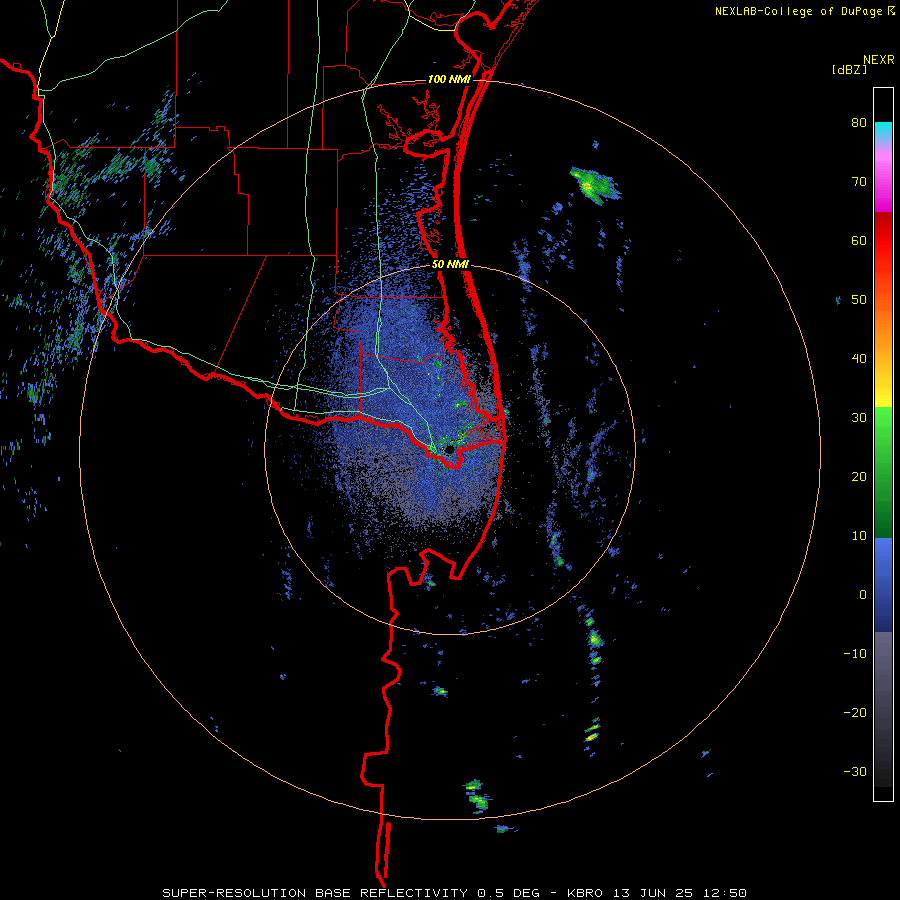Click the -20 dBZ legend value
The height and width of the screenshot is (900, 900).
click(855, 713)
